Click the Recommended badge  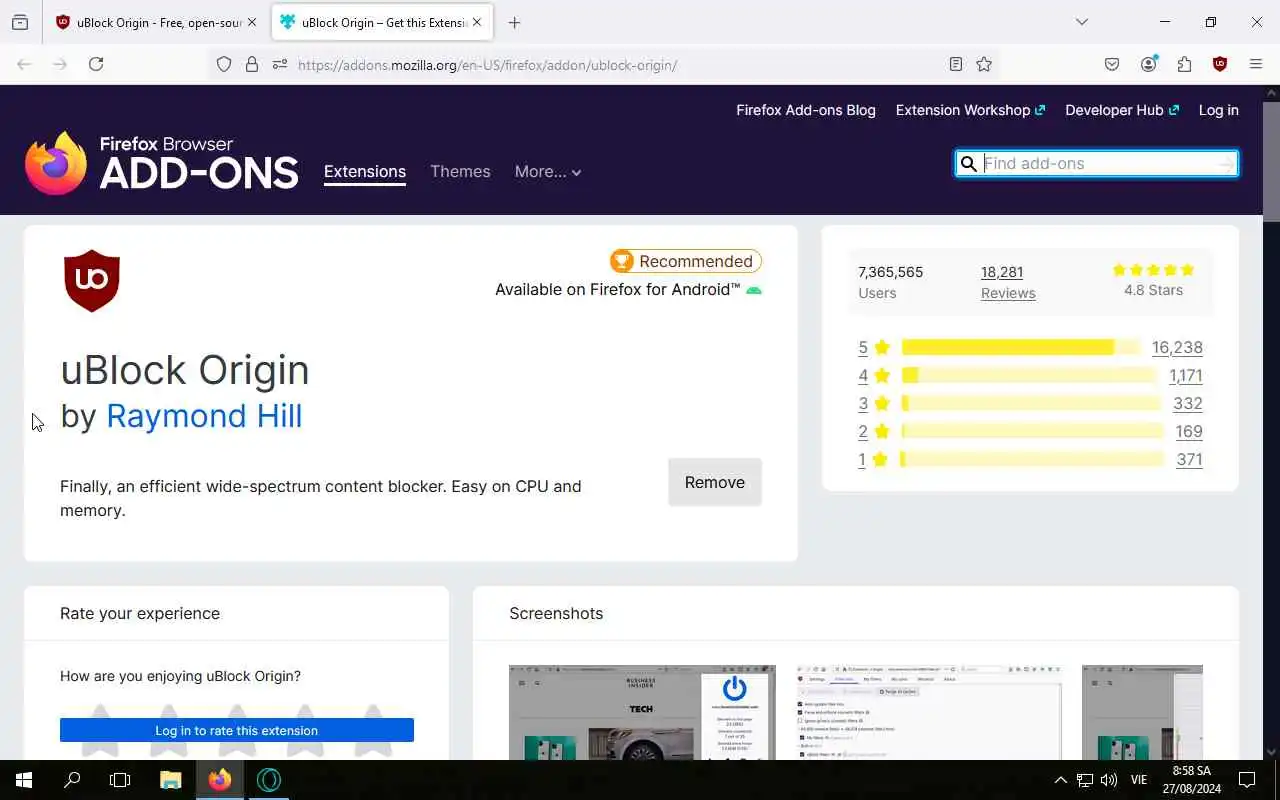(686, 261)
